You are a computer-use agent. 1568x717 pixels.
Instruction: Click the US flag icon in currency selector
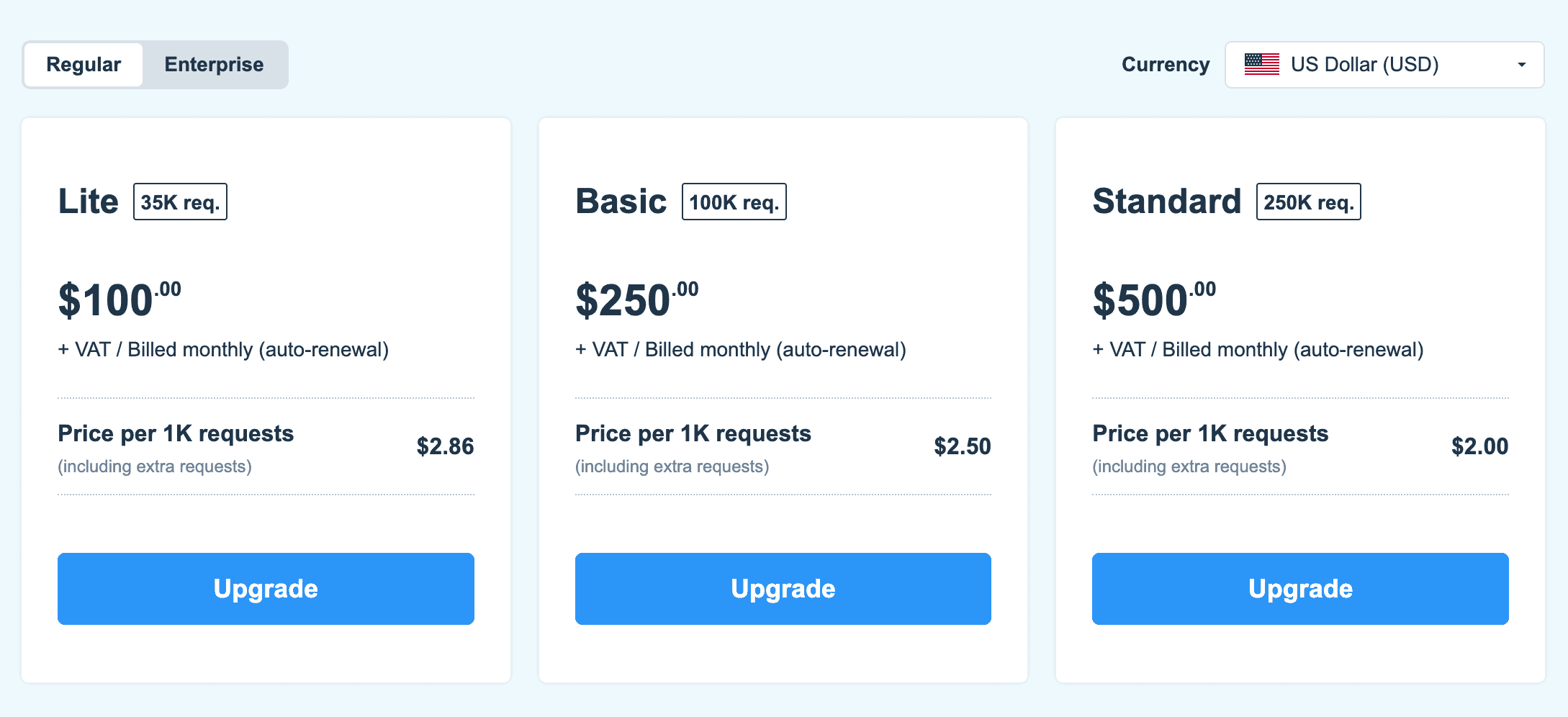coord(1261,65)
